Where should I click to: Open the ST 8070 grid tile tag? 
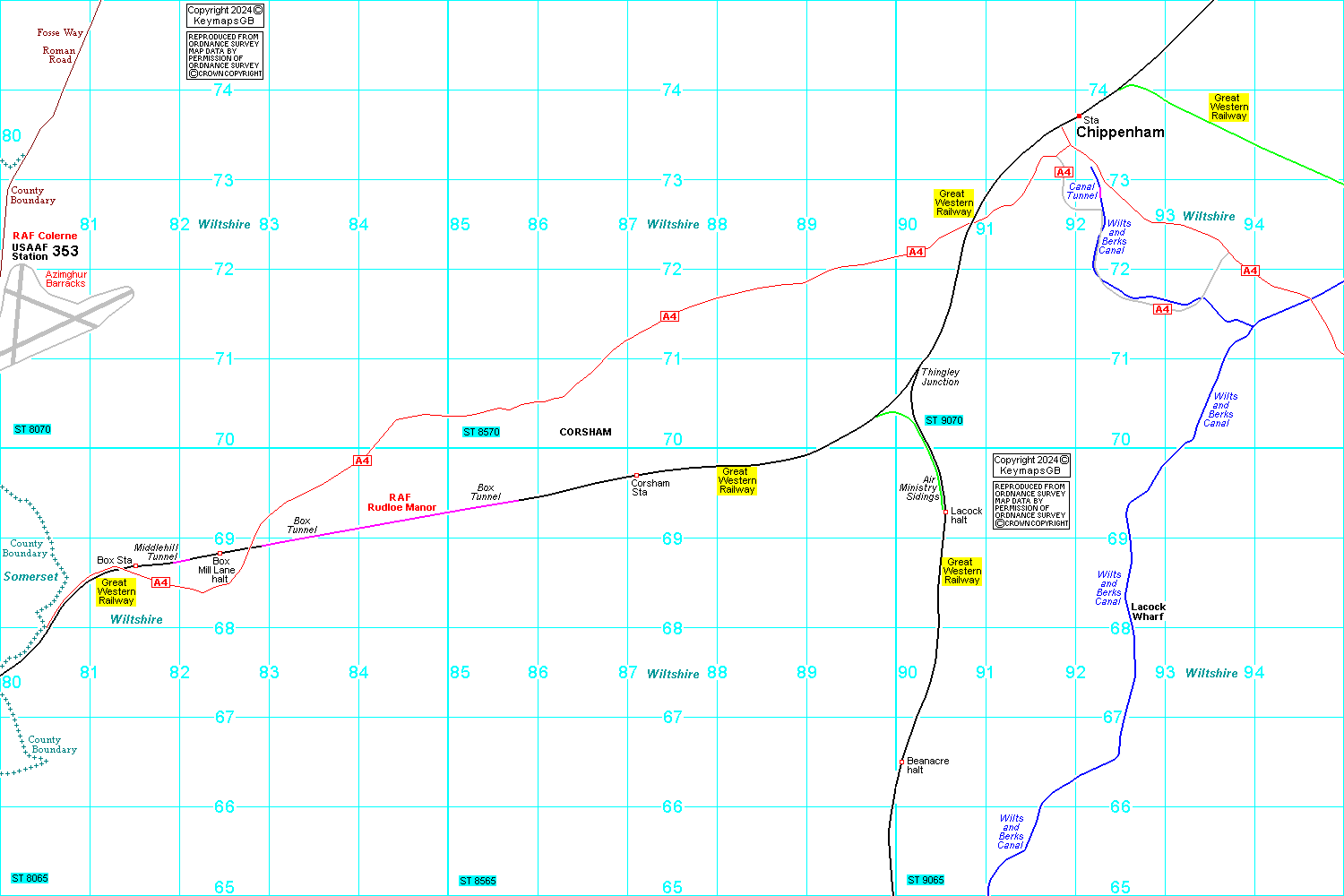[x=32, y=430]
